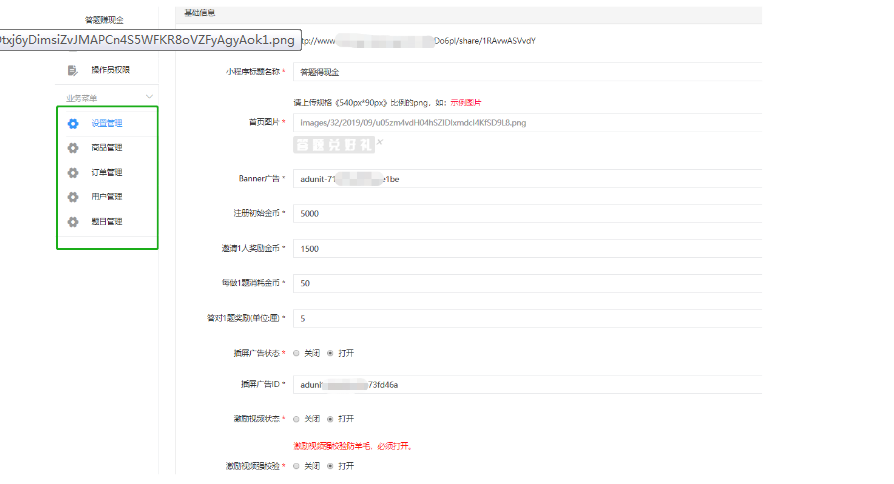Click the Banner广告 adunit input field
Viewport: 894px width, 484px height.
(527, 179)
